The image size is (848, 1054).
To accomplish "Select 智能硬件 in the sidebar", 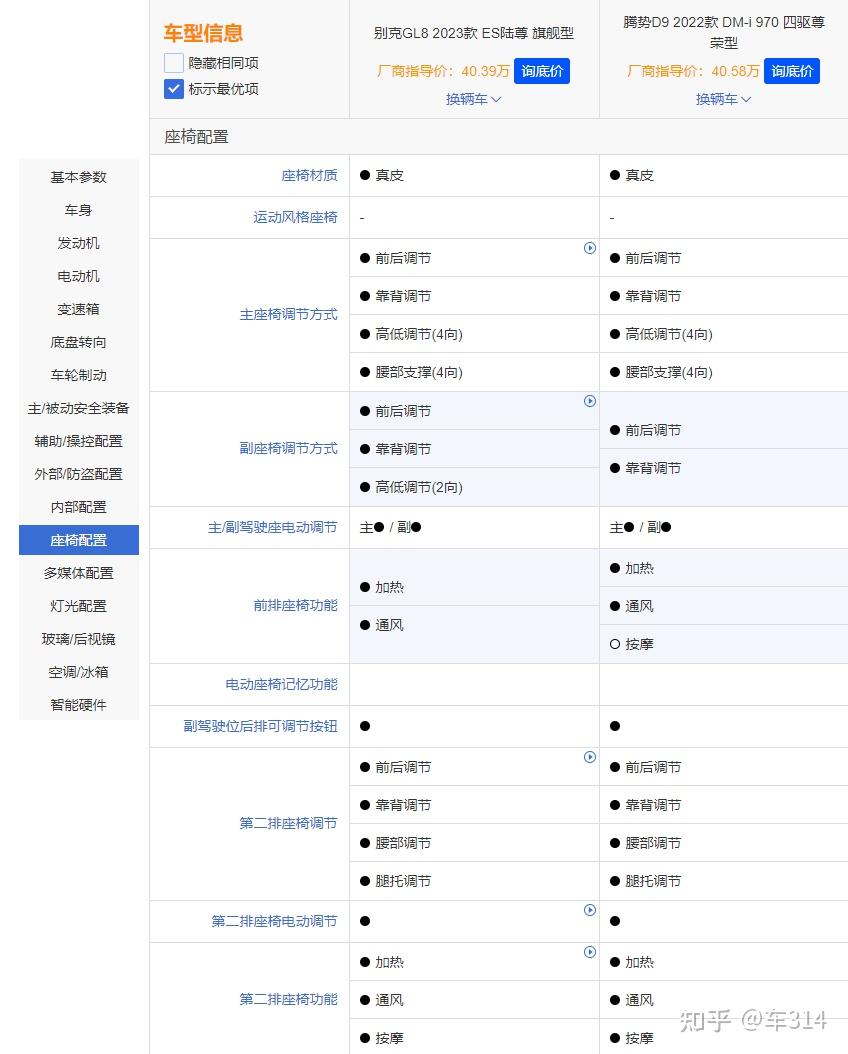I will coord(78,705).
